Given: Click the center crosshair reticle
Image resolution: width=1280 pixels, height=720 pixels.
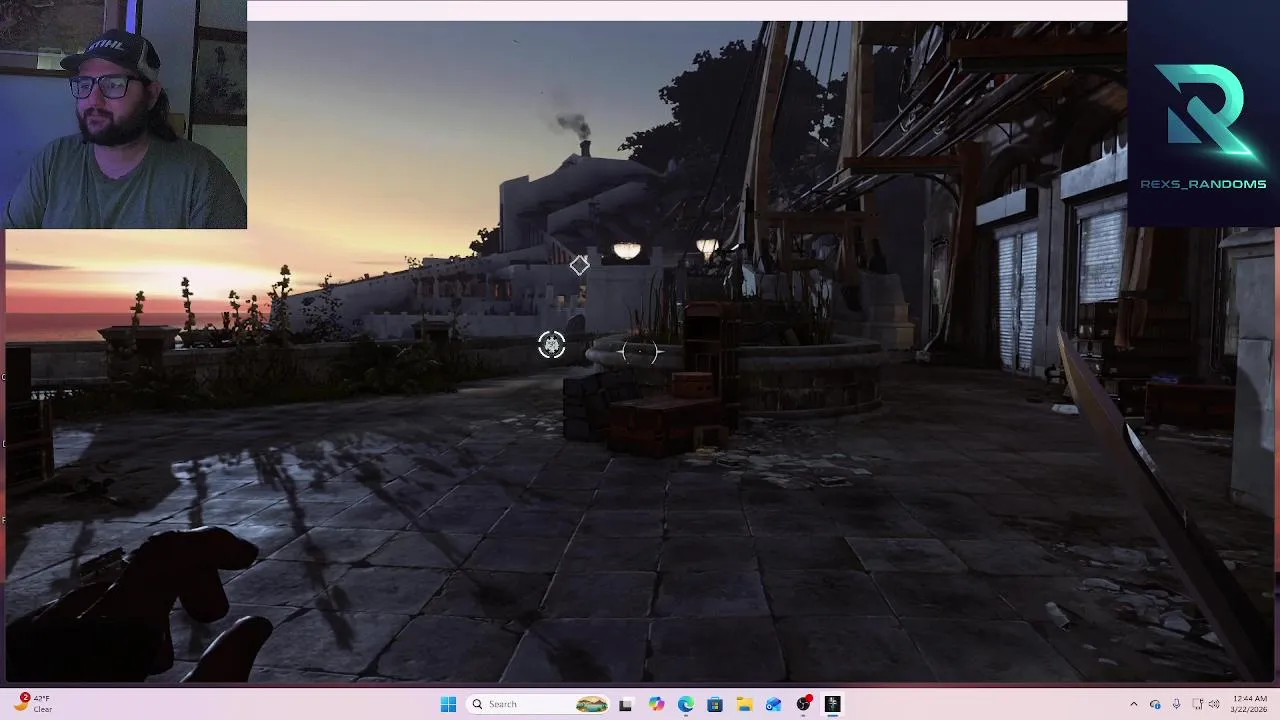Looking at the screenshot, I should [x=640, y=351].
